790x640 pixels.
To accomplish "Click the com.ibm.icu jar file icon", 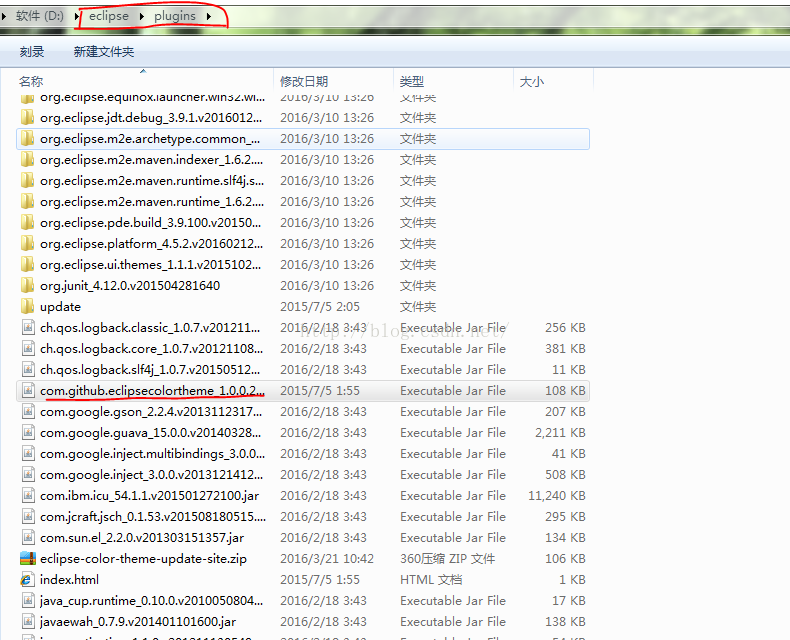I will [28, 495].
